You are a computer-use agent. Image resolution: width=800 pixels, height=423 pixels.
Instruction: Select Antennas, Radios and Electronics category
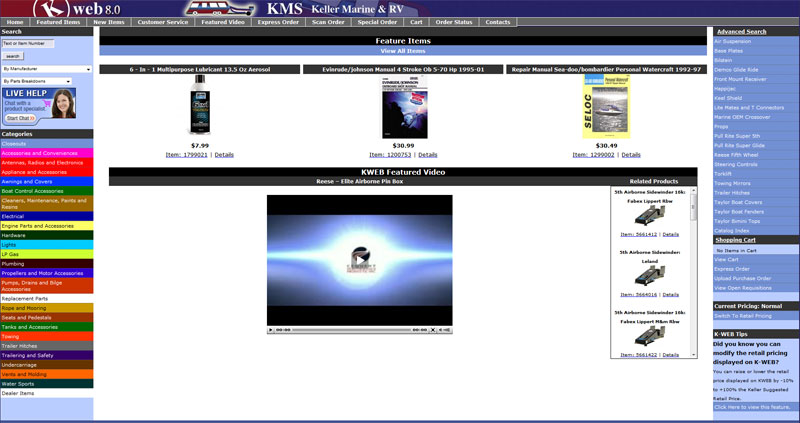(46, 163)
